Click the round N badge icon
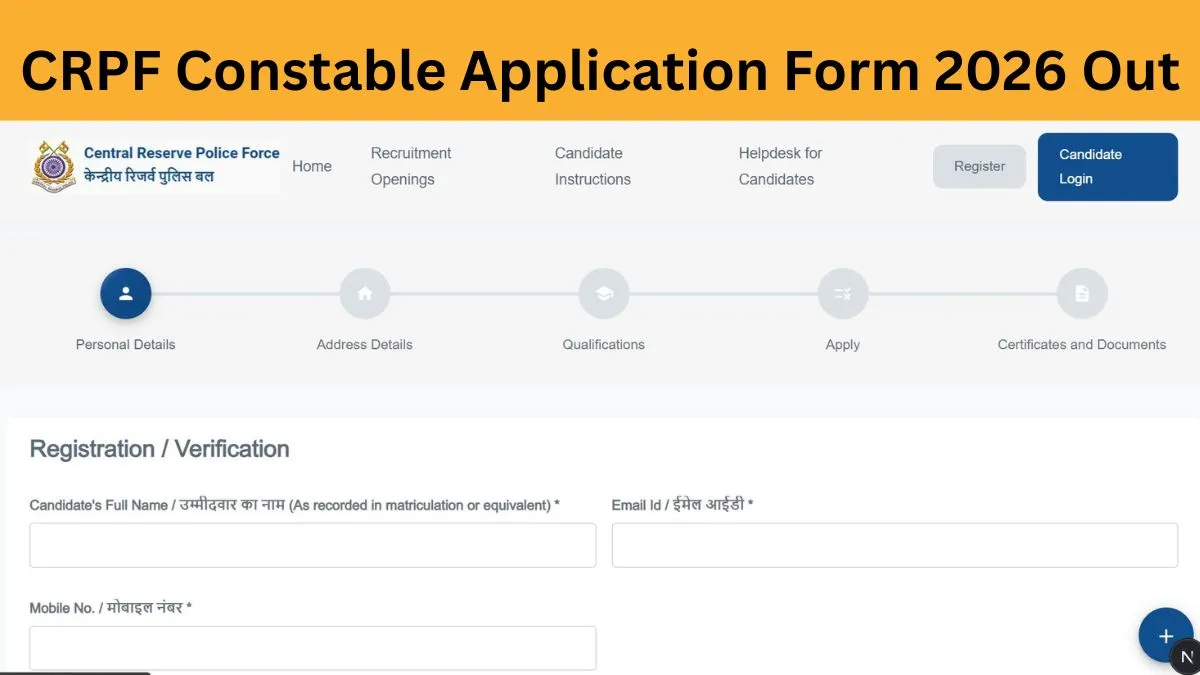 [x=1186, y=657]
